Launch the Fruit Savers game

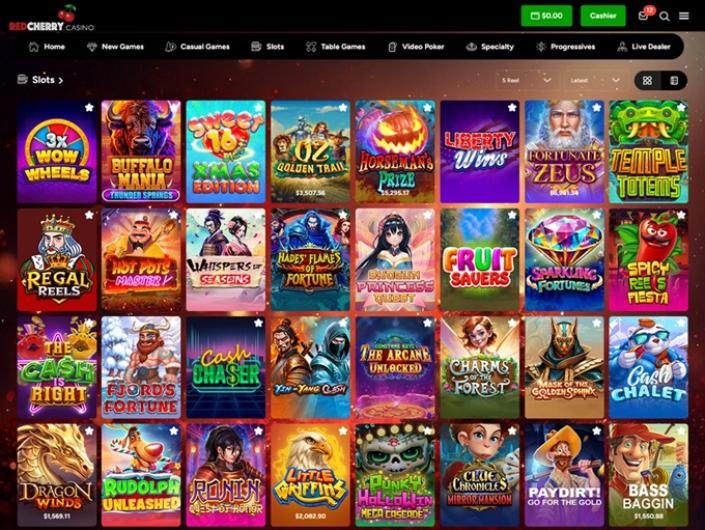pos(480,259)
